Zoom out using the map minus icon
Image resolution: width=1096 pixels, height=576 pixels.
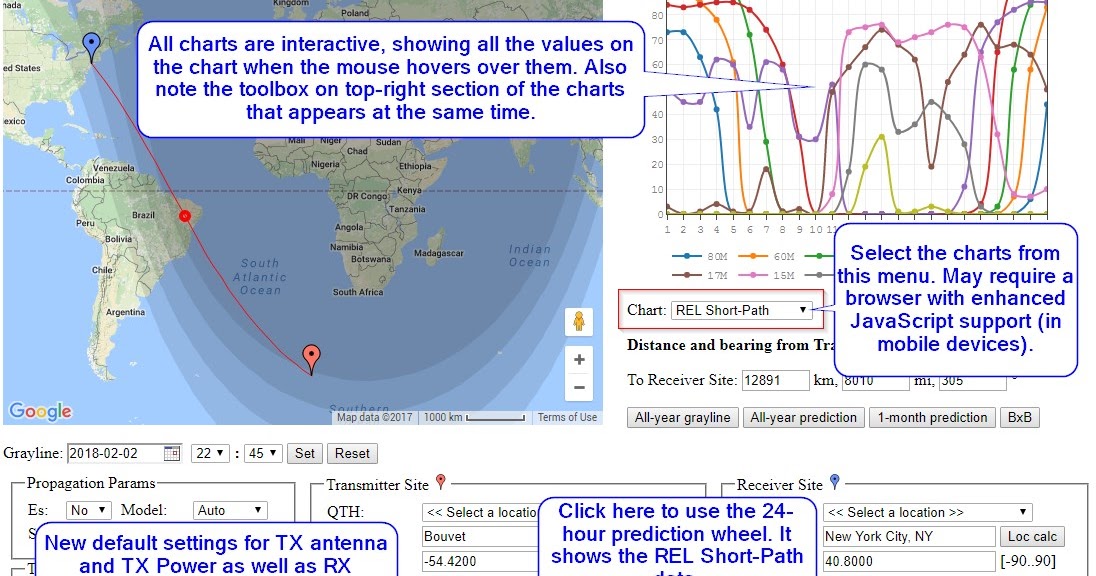click(579, 385)
